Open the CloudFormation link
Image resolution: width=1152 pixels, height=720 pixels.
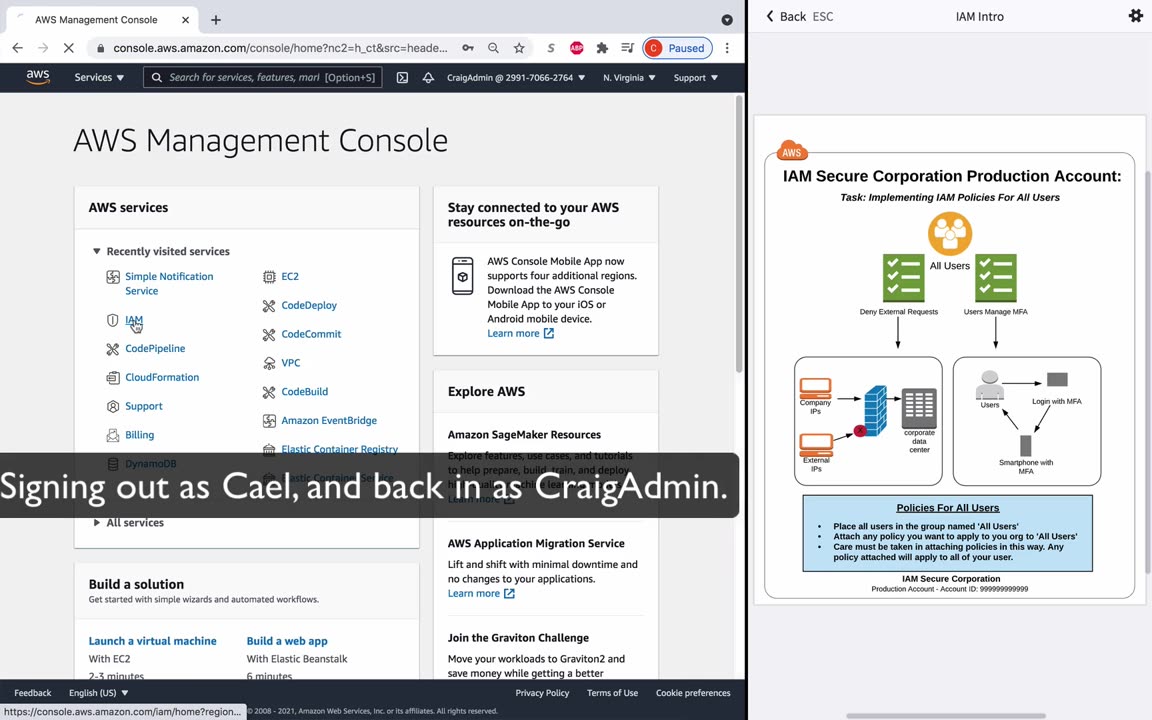pos(162,377)
